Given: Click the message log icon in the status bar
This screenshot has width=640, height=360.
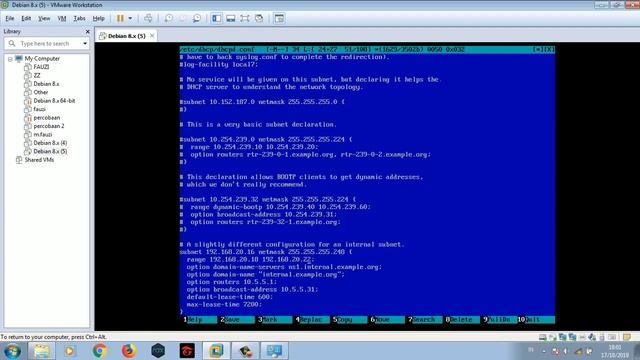Looking at the screenshot, I should coord(627,337).
